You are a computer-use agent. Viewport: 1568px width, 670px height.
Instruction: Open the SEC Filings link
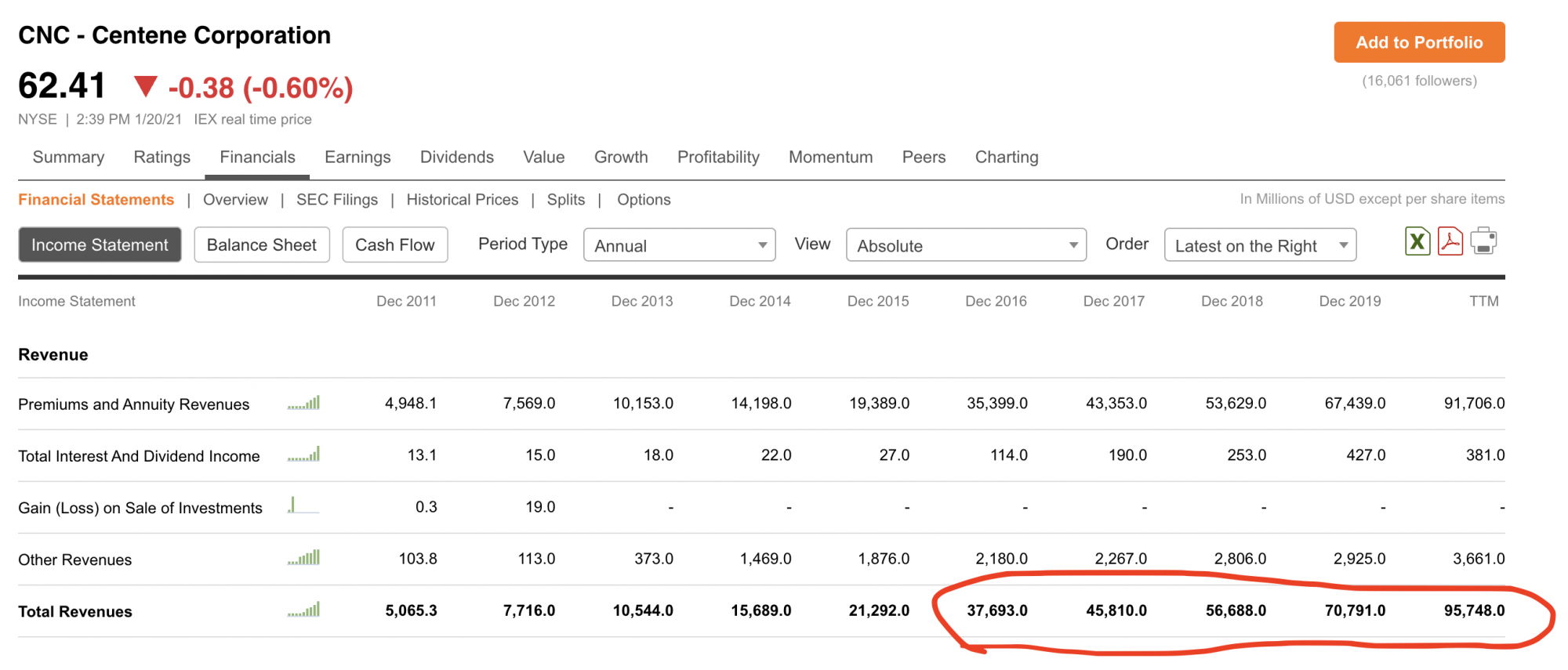(337, 200)
